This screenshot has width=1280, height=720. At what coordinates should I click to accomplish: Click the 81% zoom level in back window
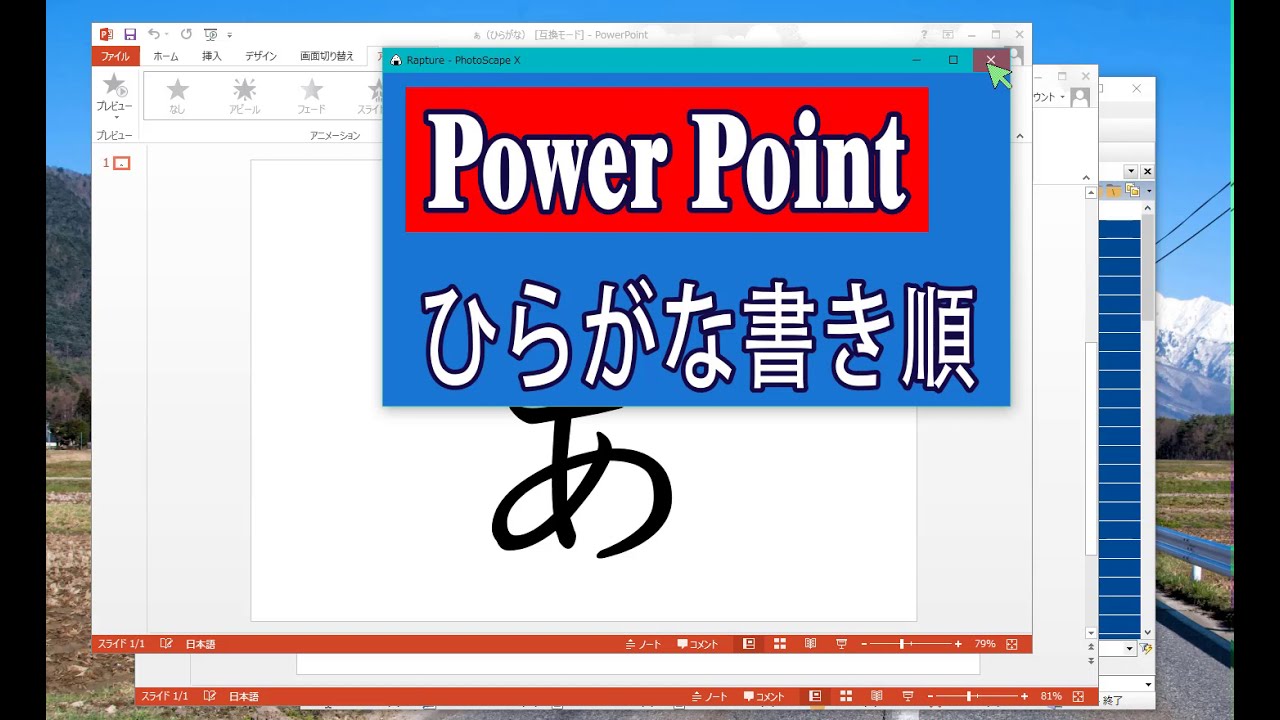click(1051, 696)
